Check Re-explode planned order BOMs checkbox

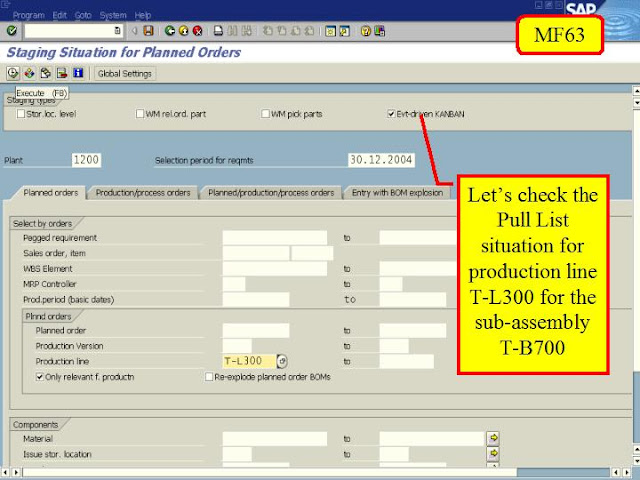point(209,377)
